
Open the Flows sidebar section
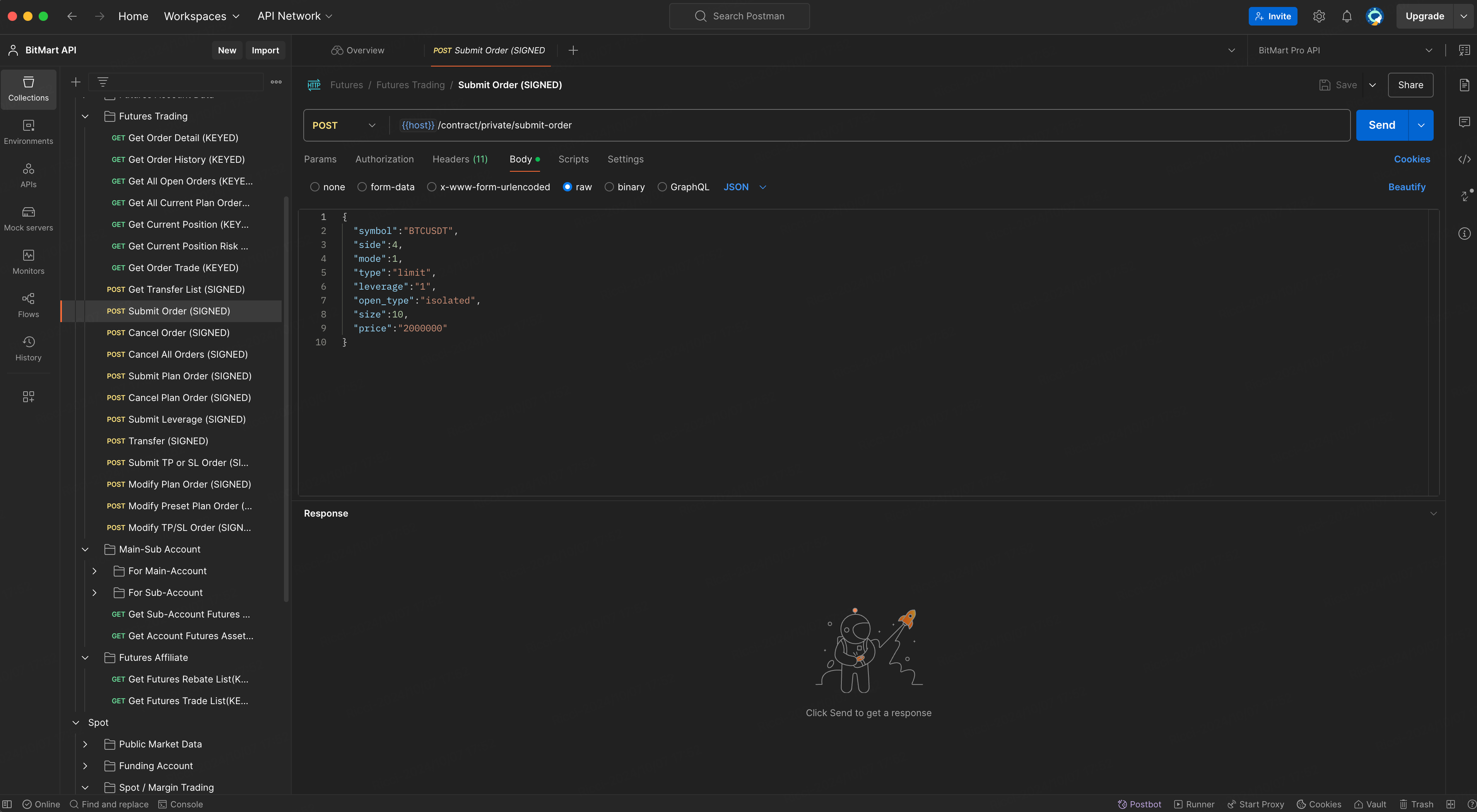[x=28, y=305]
